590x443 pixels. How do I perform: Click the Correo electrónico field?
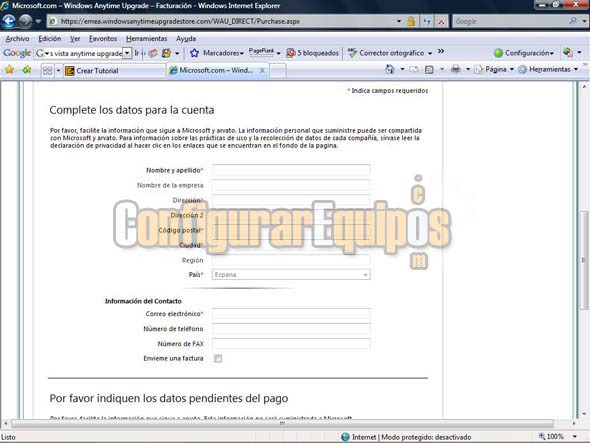[291, 314]
